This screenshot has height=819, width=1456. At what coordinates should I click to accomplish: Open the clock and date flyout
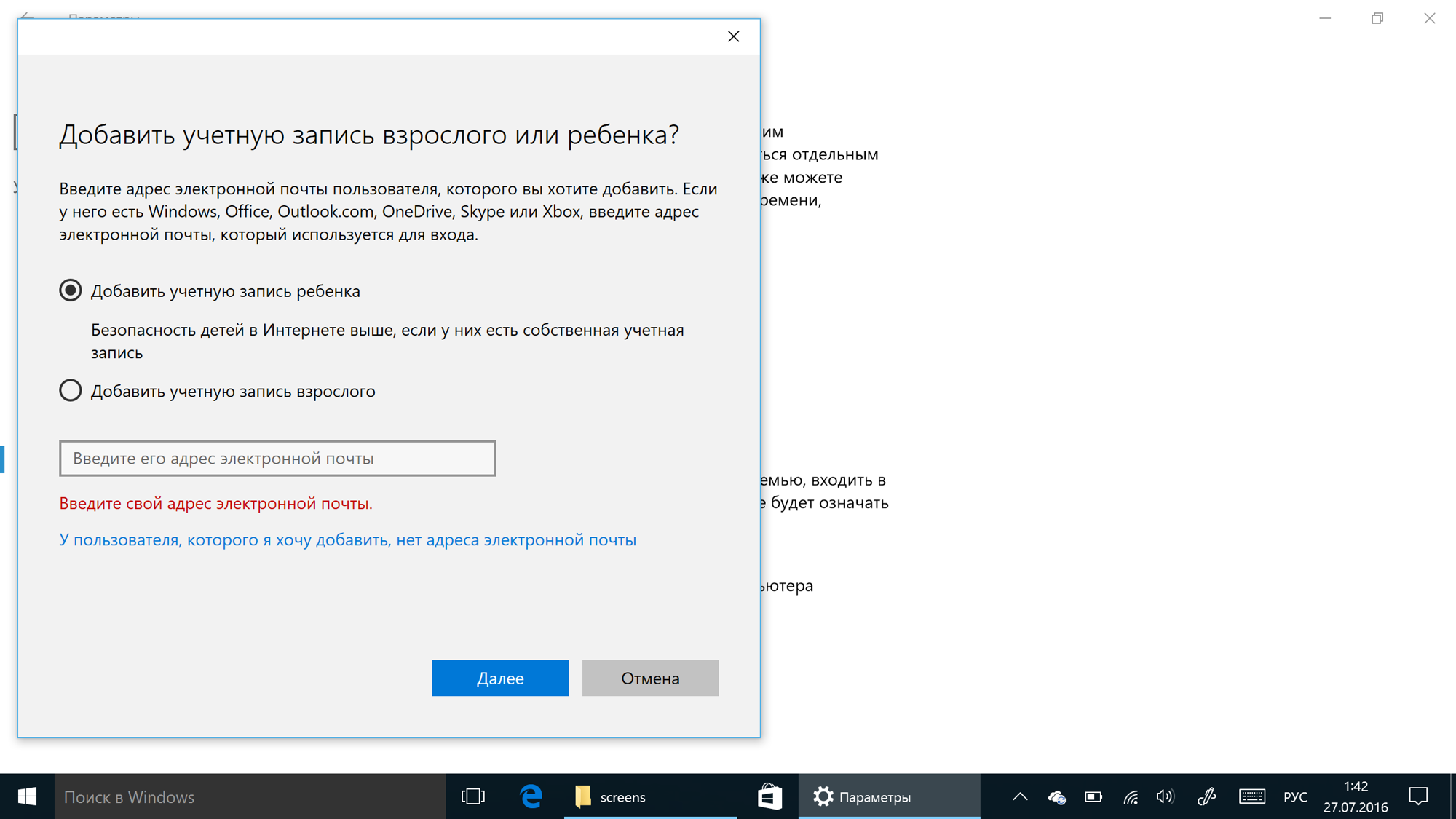pos(1356,796)
